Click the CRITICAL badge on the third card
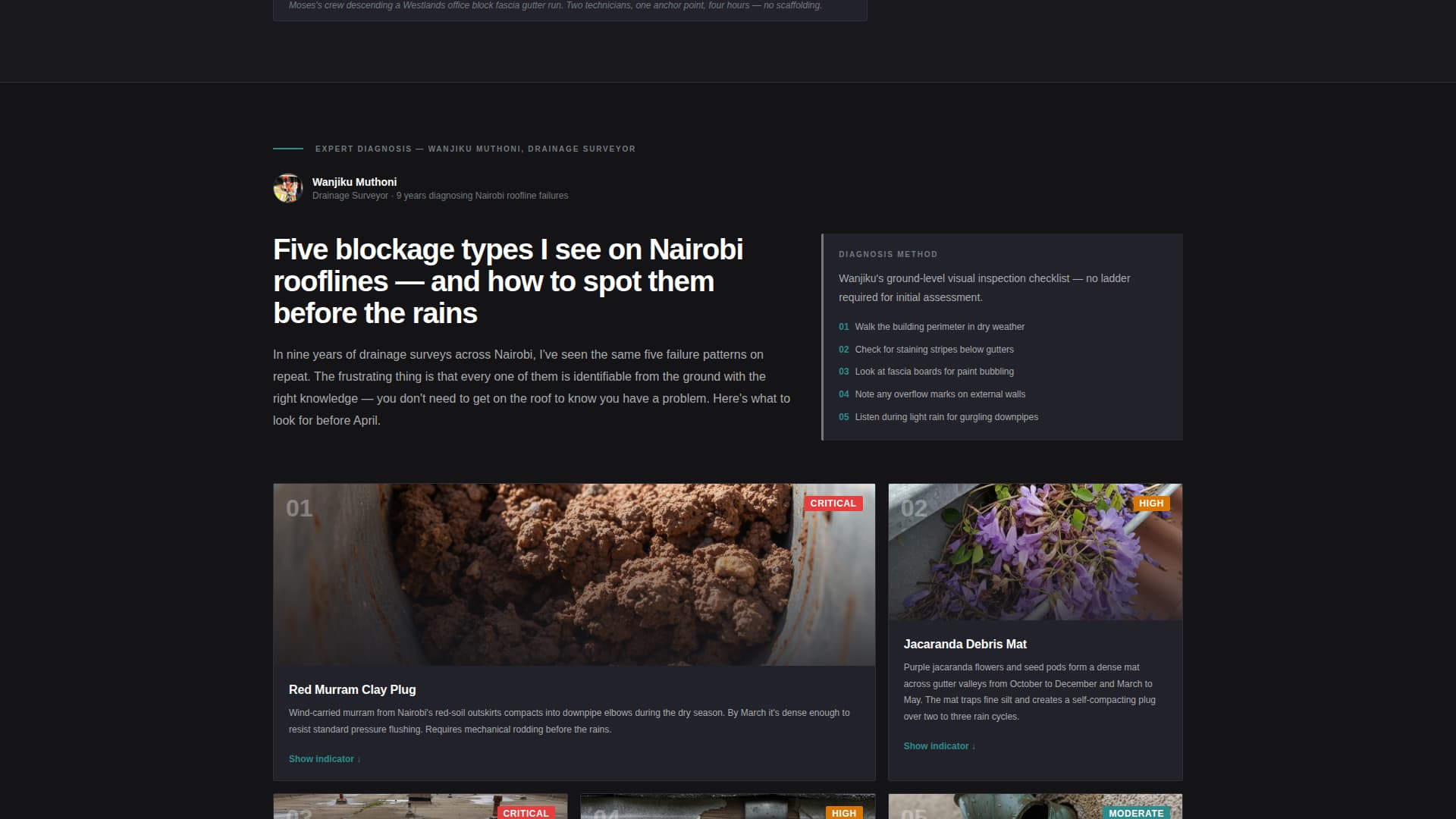1456x819 pixels. (526, 813)
